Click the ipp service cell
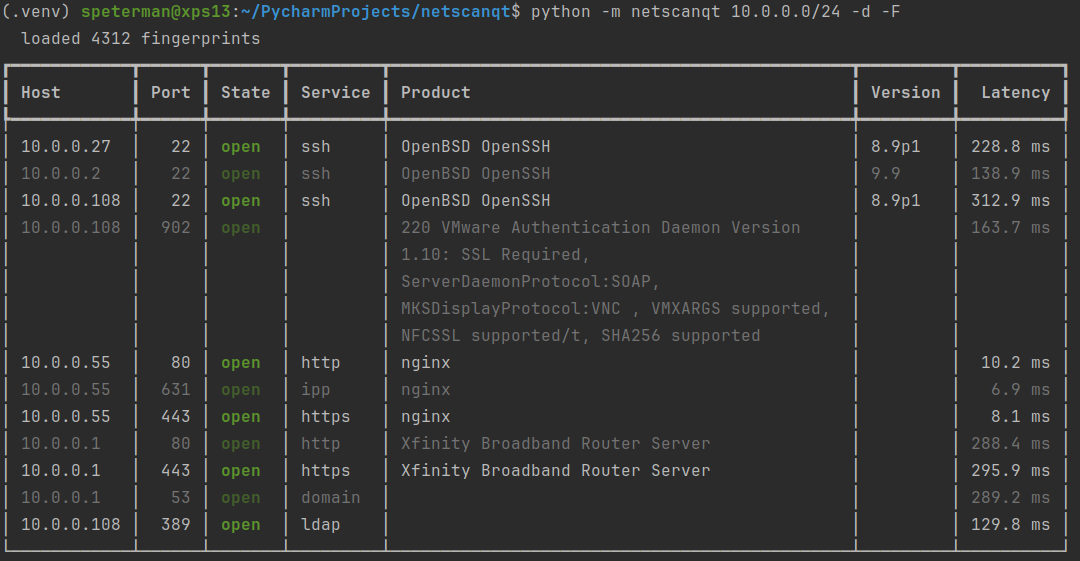 point(315,389)
